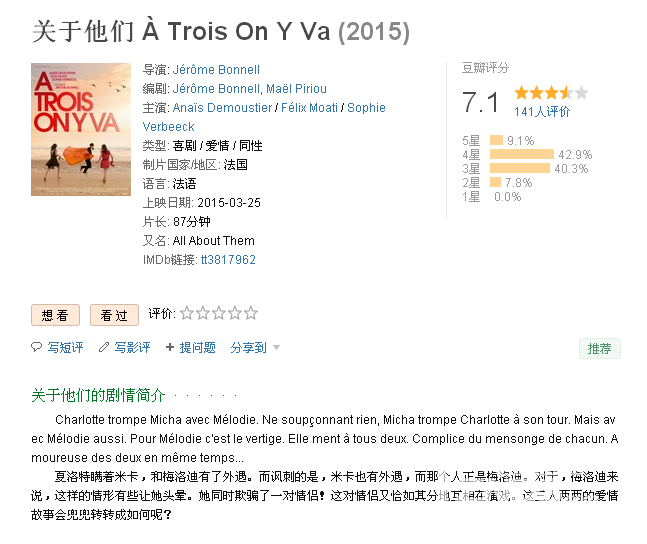647x544 pixels.
Task: Rate the movie two stars
Action: click(x=203, y=313)
